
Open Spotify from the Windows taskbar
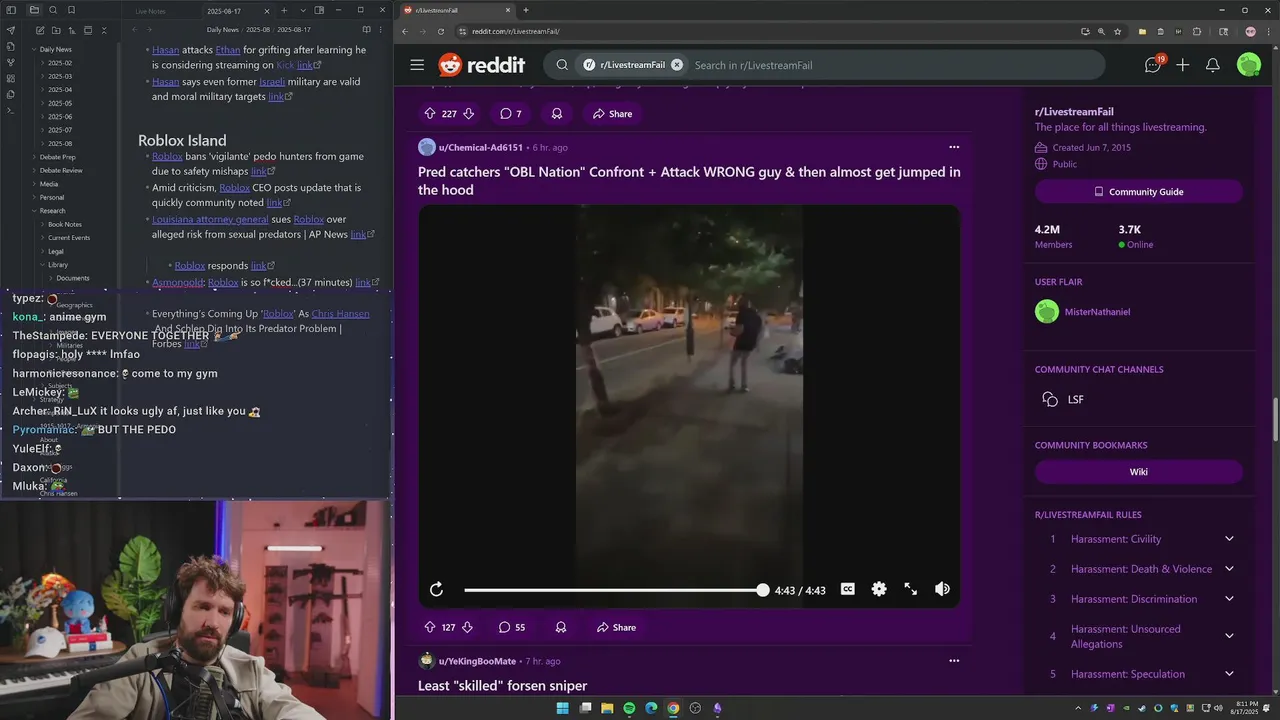pos(629,708)
